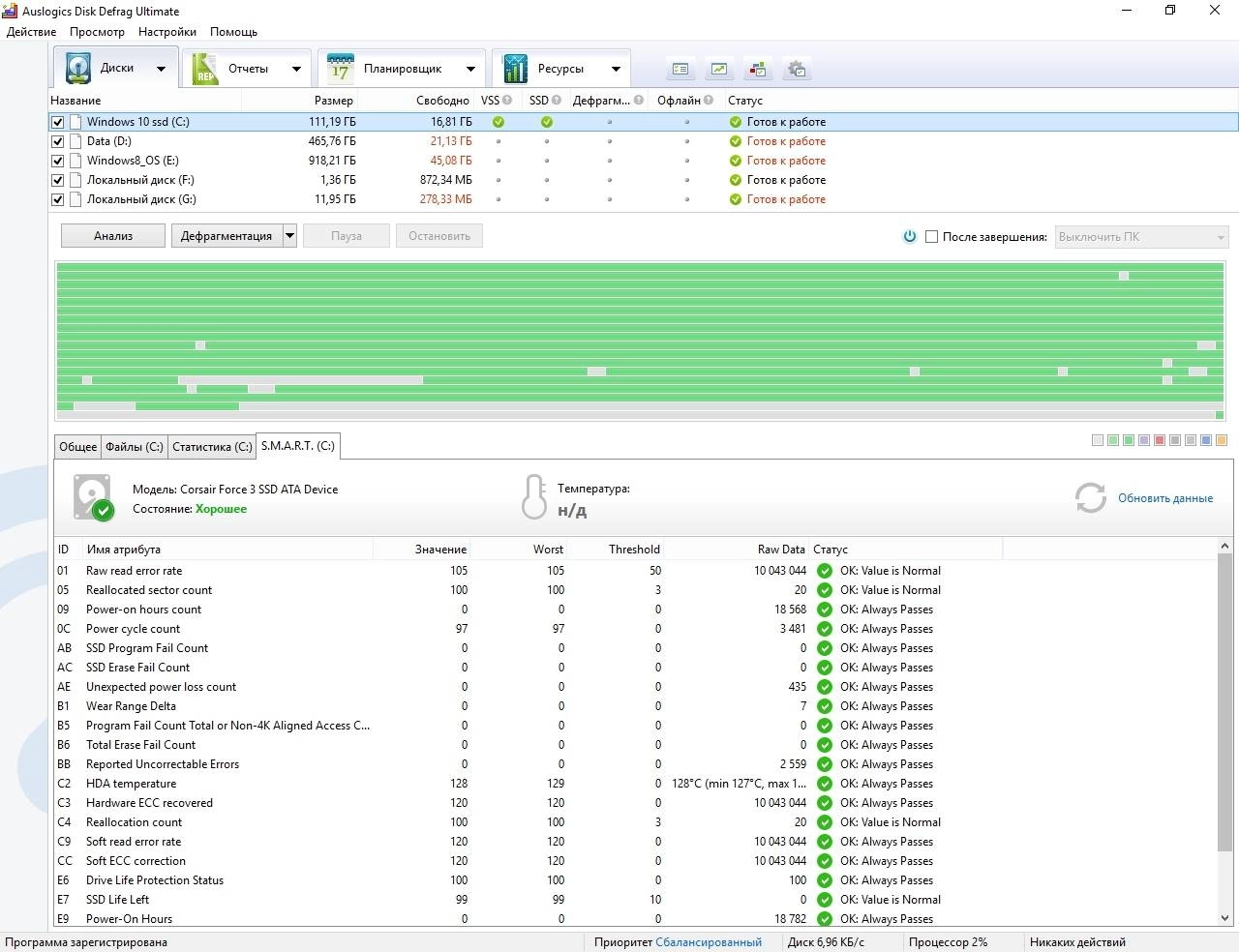Click the orange legend color square

1222,440
